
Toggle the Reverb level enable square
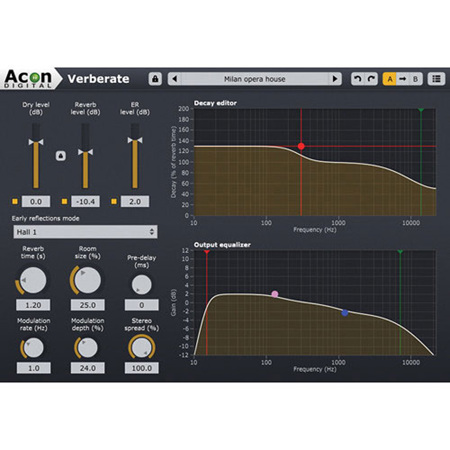[x=64, y=201]
